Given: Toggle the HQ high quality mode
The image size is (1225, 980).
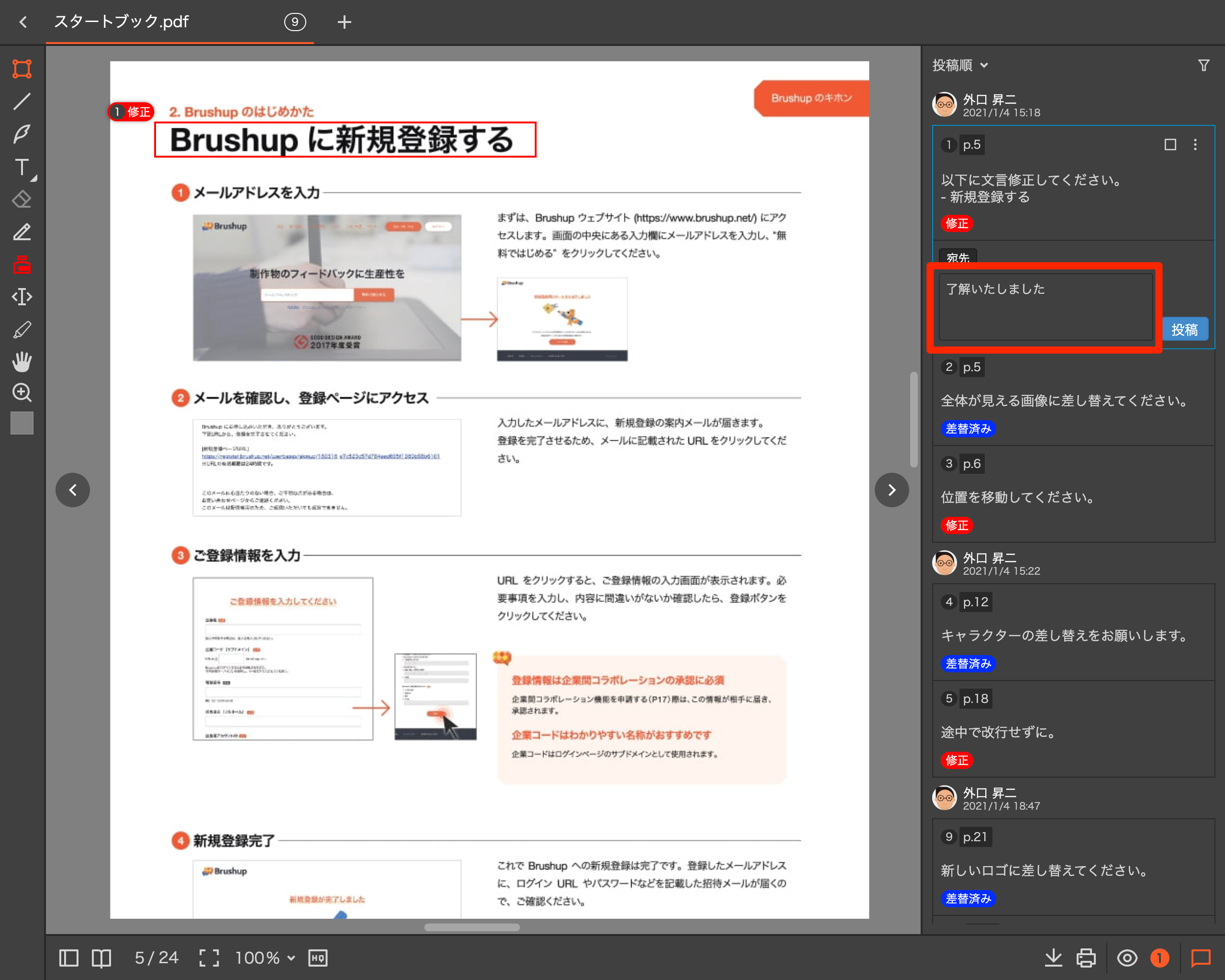Looking at the screenshot, I should (318, 958).
